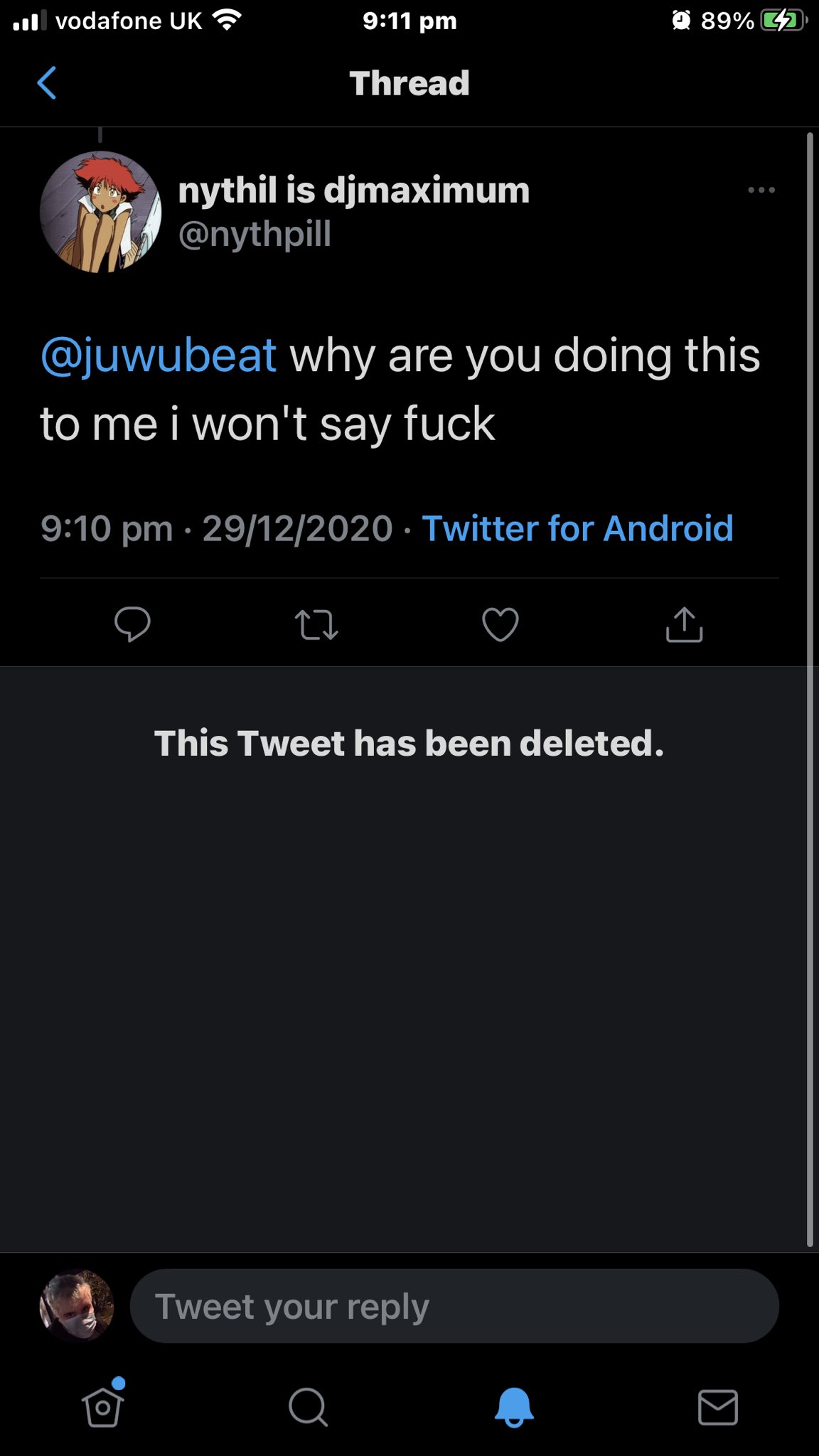Image resolution: width=819 pixels, height=1456 pixels.
Task: Click the thread scrollbar on right edge
Action: pyautogui.click(x=810, y=690)
